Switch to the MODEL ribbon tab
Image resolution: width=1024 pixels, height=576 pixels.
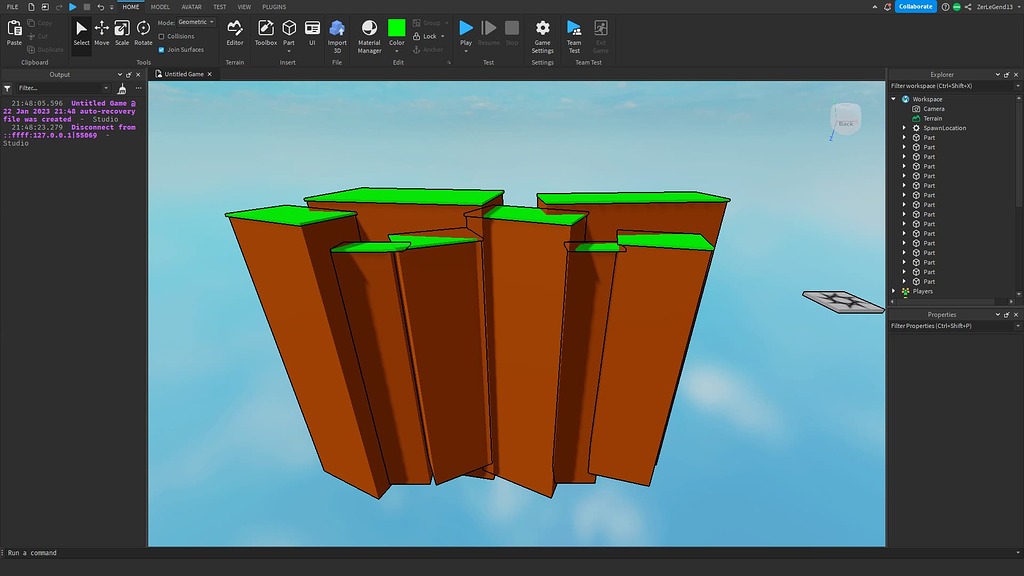pyautogui.click(x=160, y=7)
